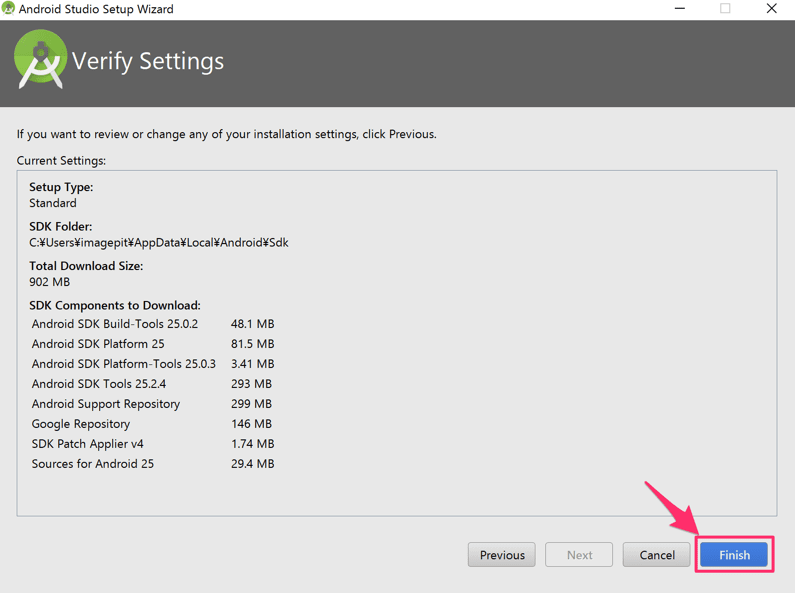The image size is (795, 593).
Task: Click 'SDK Components to Download:' label
Action: pos(115,305)
